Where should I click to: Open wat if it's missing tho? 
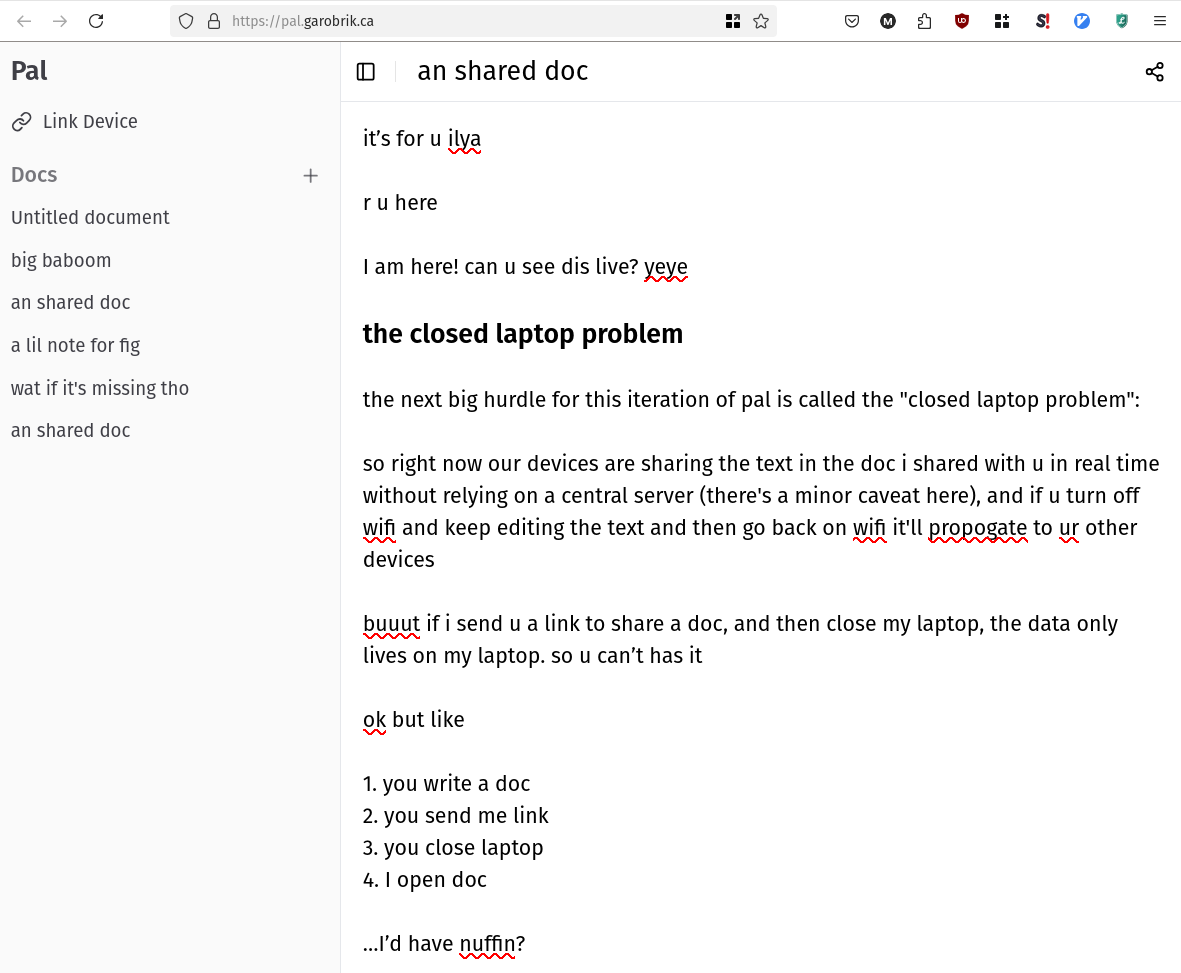pyautogui.click(x=100, y=388)
